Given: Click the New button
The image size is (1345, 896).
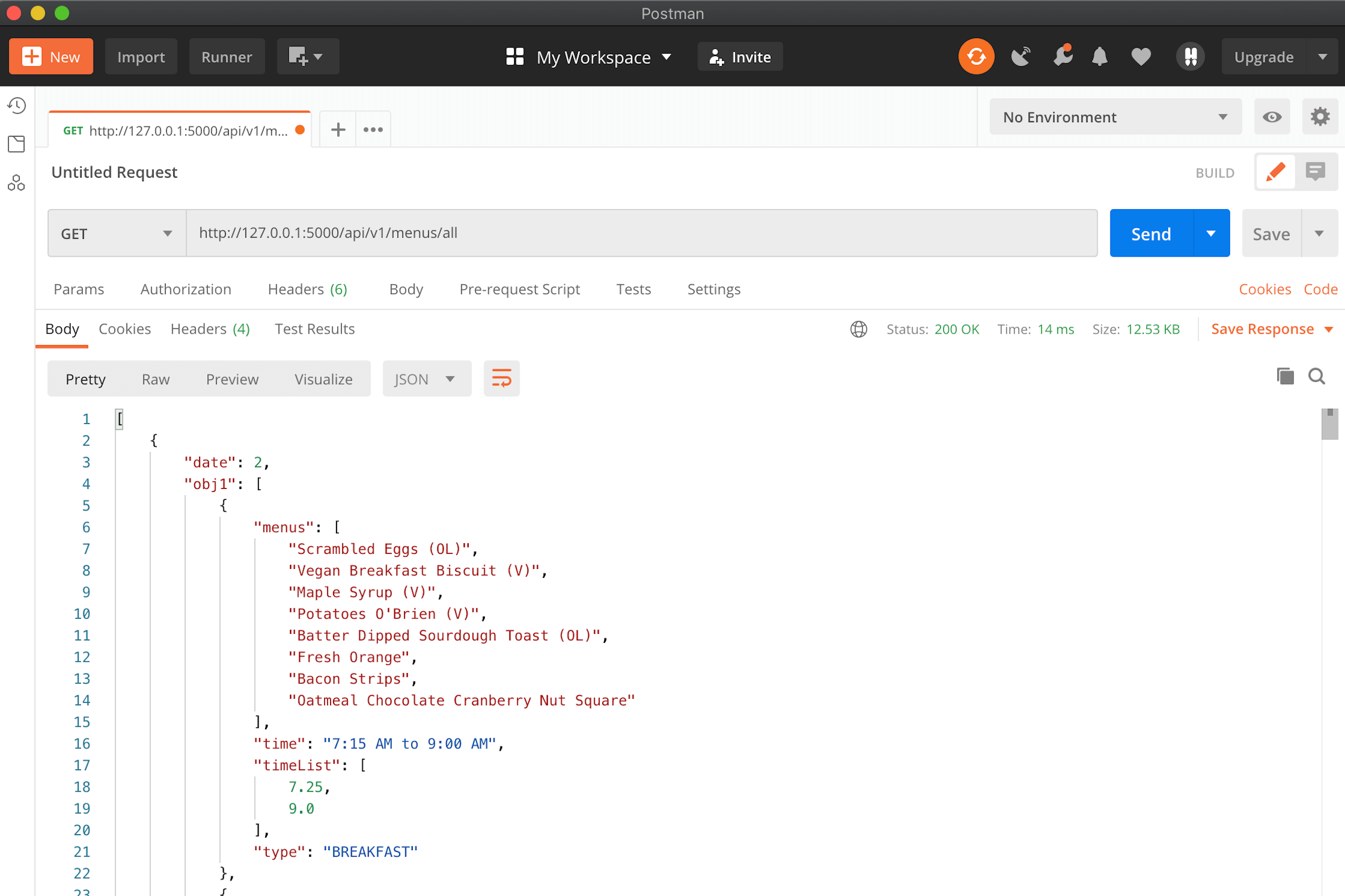Looking at the screenshot, I should coord(51,57).
